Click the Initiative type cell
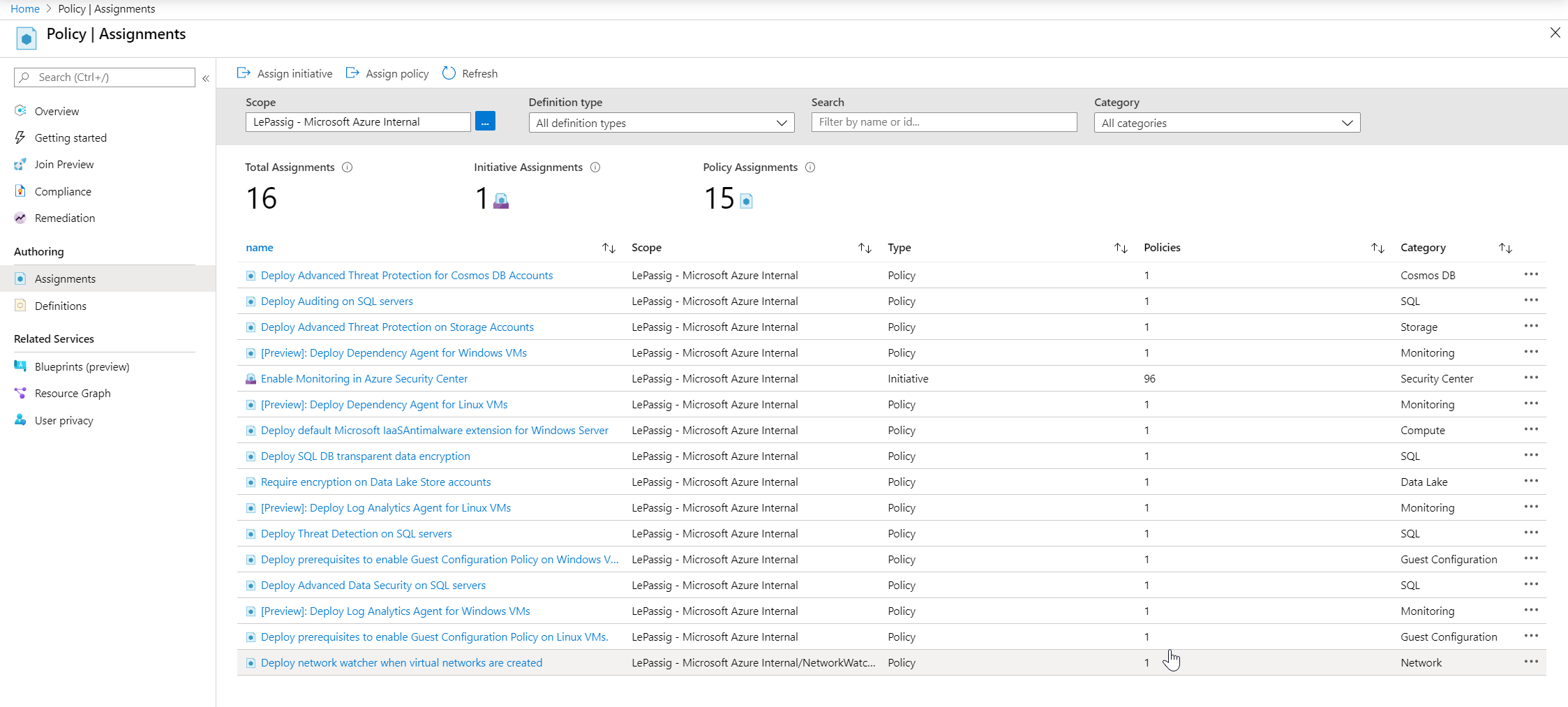Viewport: 1568px width, 707px height. coord(908,378)
